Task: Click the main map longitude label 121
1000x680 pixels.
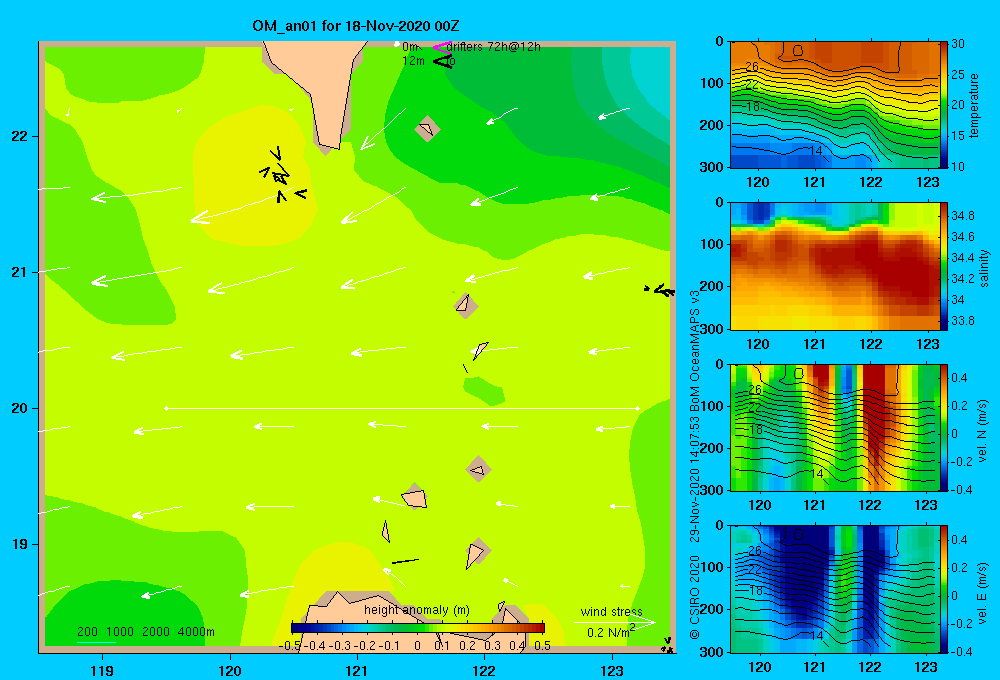Action: [x=357, y=670]
